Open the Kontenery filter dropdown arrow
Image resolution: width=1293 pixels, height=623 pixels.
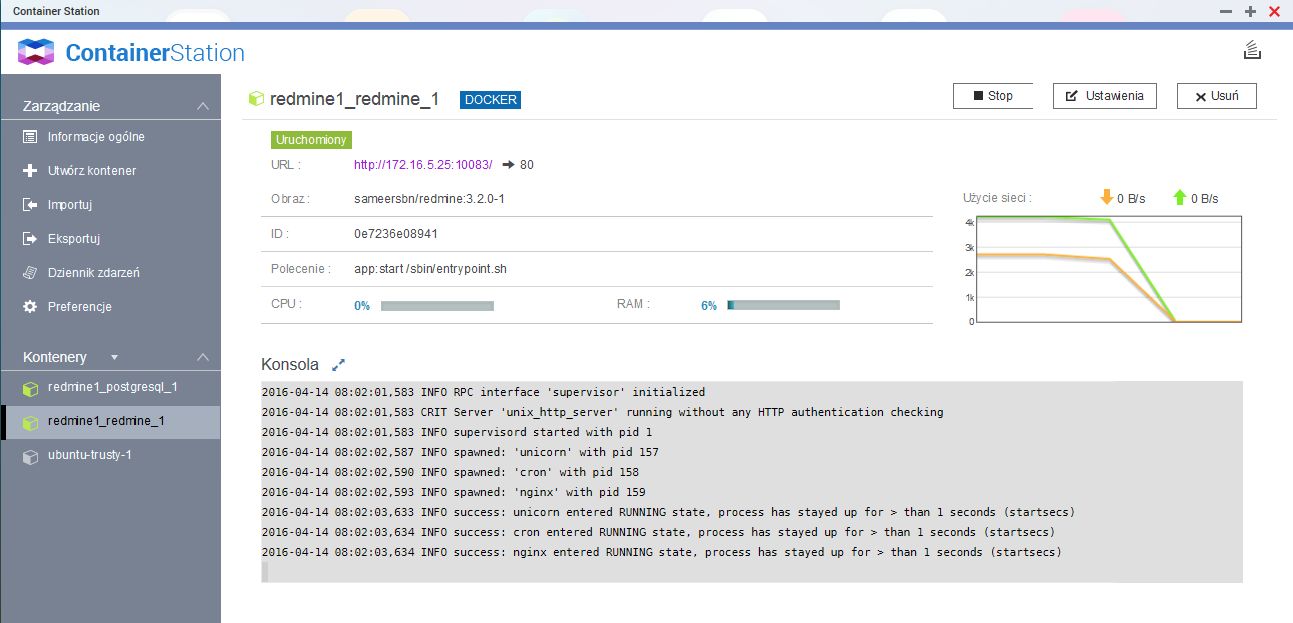click(x=114, y=357)
